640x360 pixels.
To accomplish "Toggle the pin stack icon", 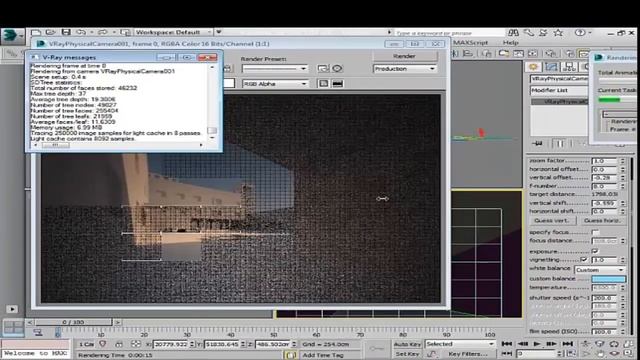I will pos(538,143).
